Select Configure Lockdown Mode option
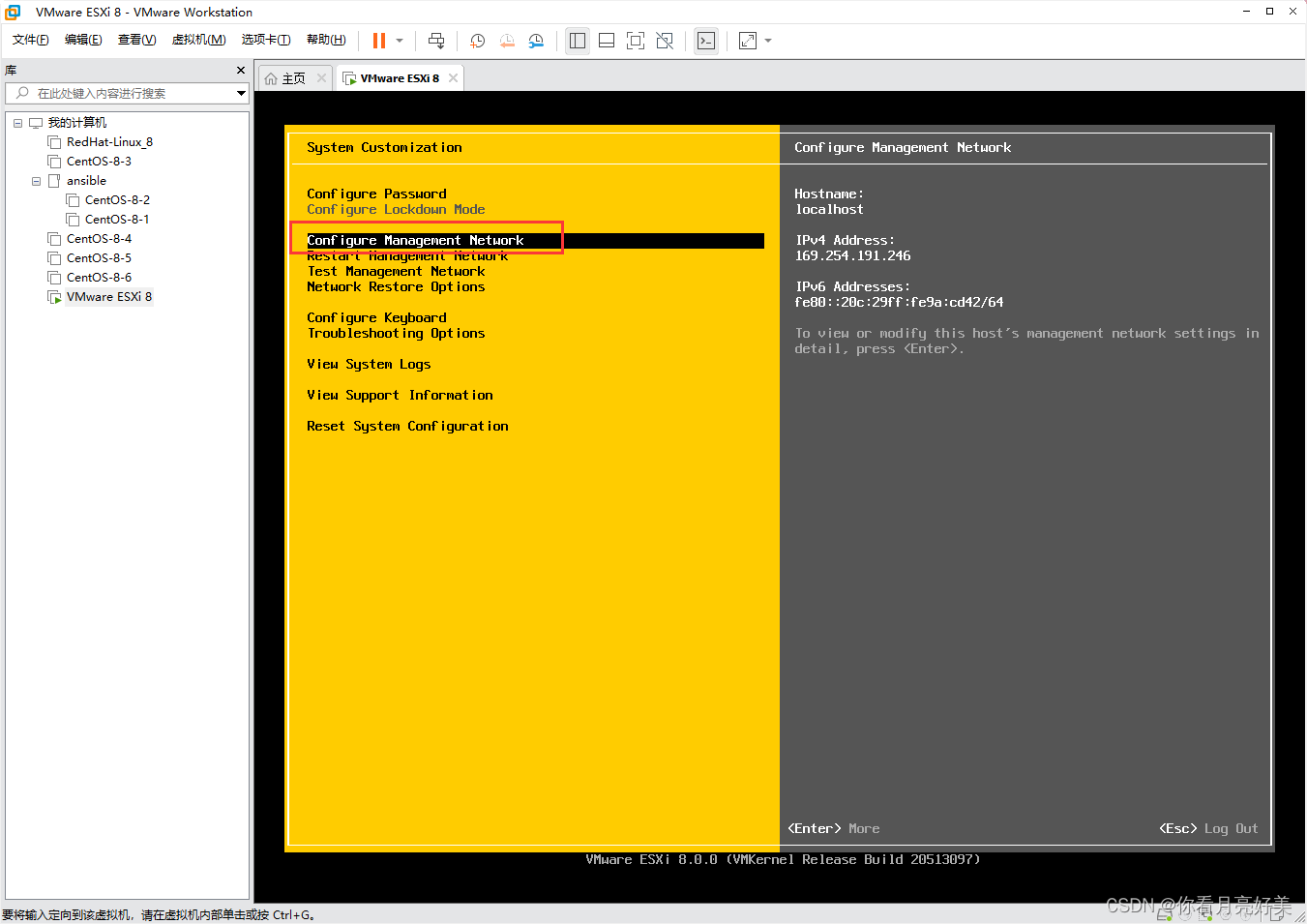The height and width of the screenshot is (924, 1307). tap(396, 209)
